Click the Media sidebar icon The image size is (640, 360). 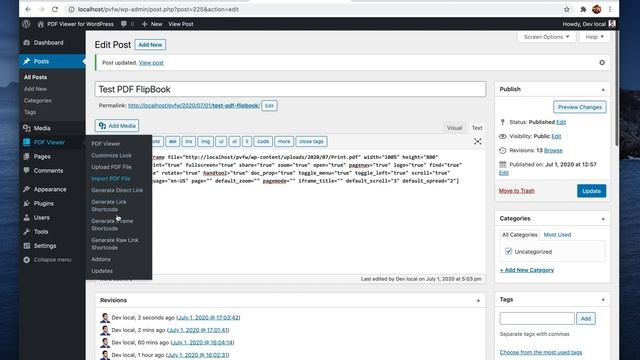[x=27, y=128]
